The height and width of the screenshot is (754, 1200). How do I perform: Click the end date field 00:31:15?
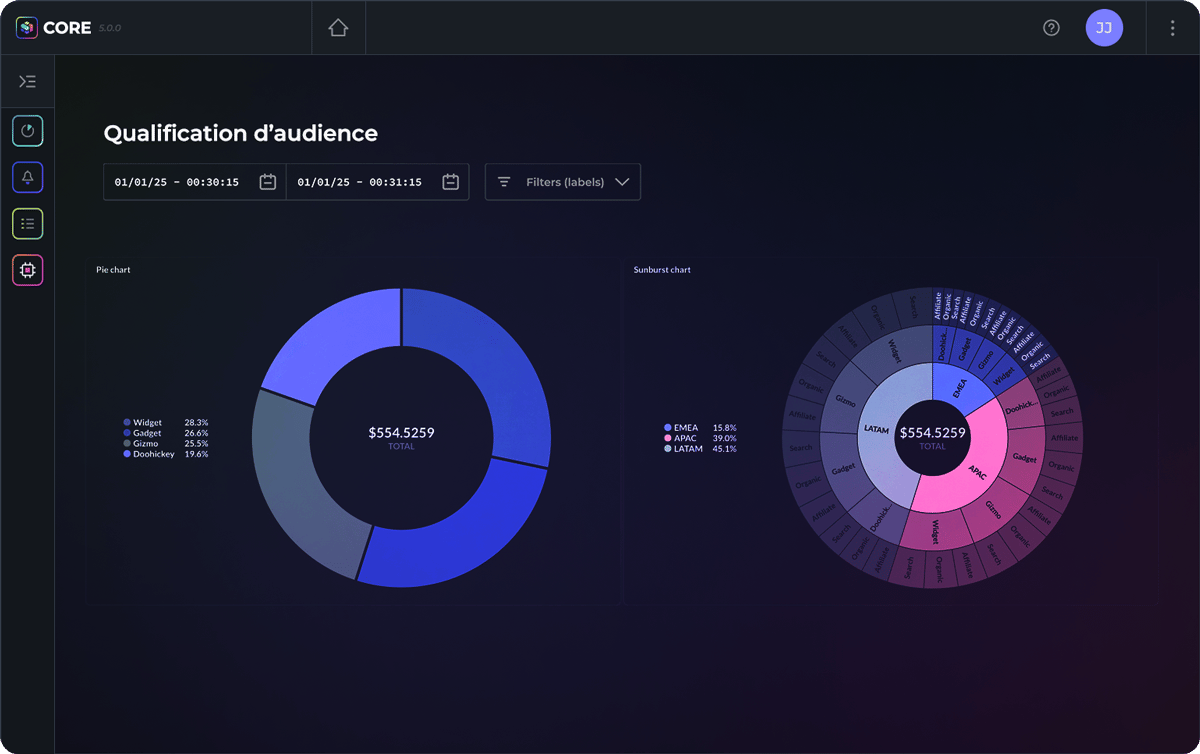click(360, 182)
